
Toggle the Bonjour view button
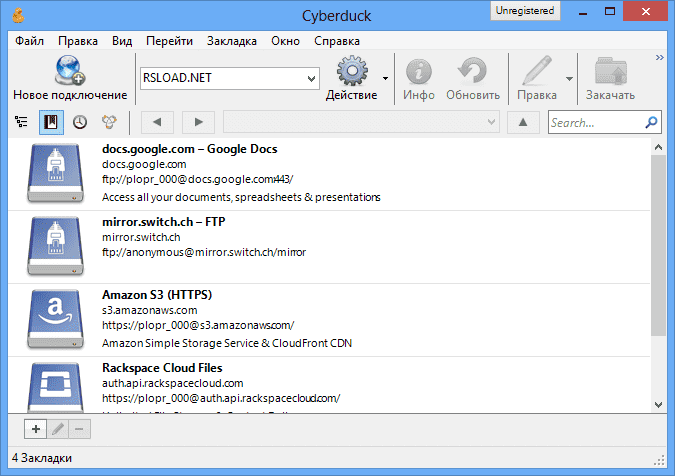pos(108,122)
